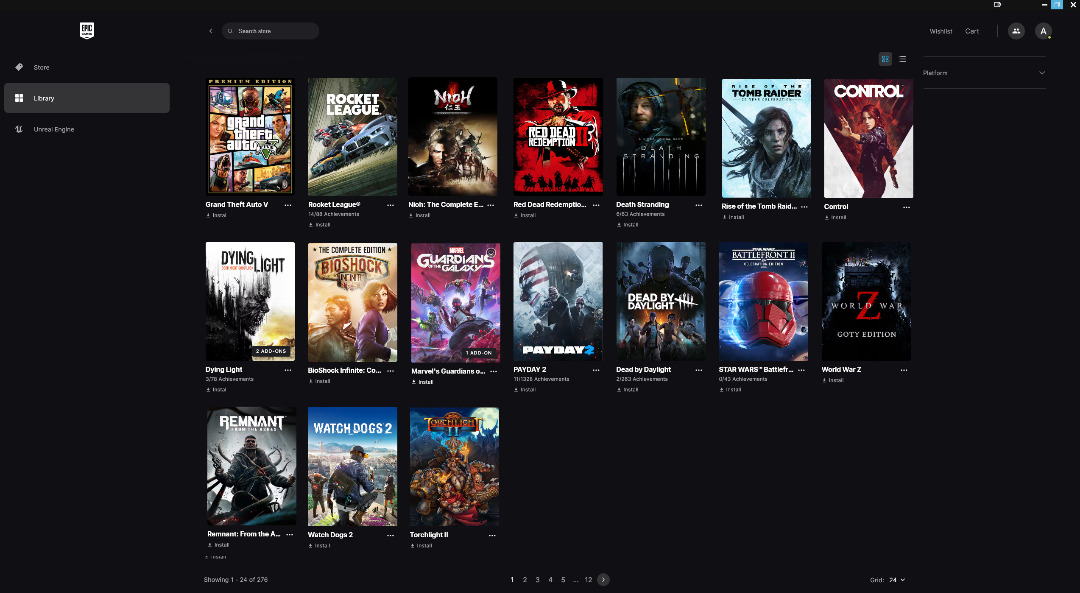Click the Red Dead Redemption title
The width and height of the screenshot is (1080, 593).
[550, 205]
